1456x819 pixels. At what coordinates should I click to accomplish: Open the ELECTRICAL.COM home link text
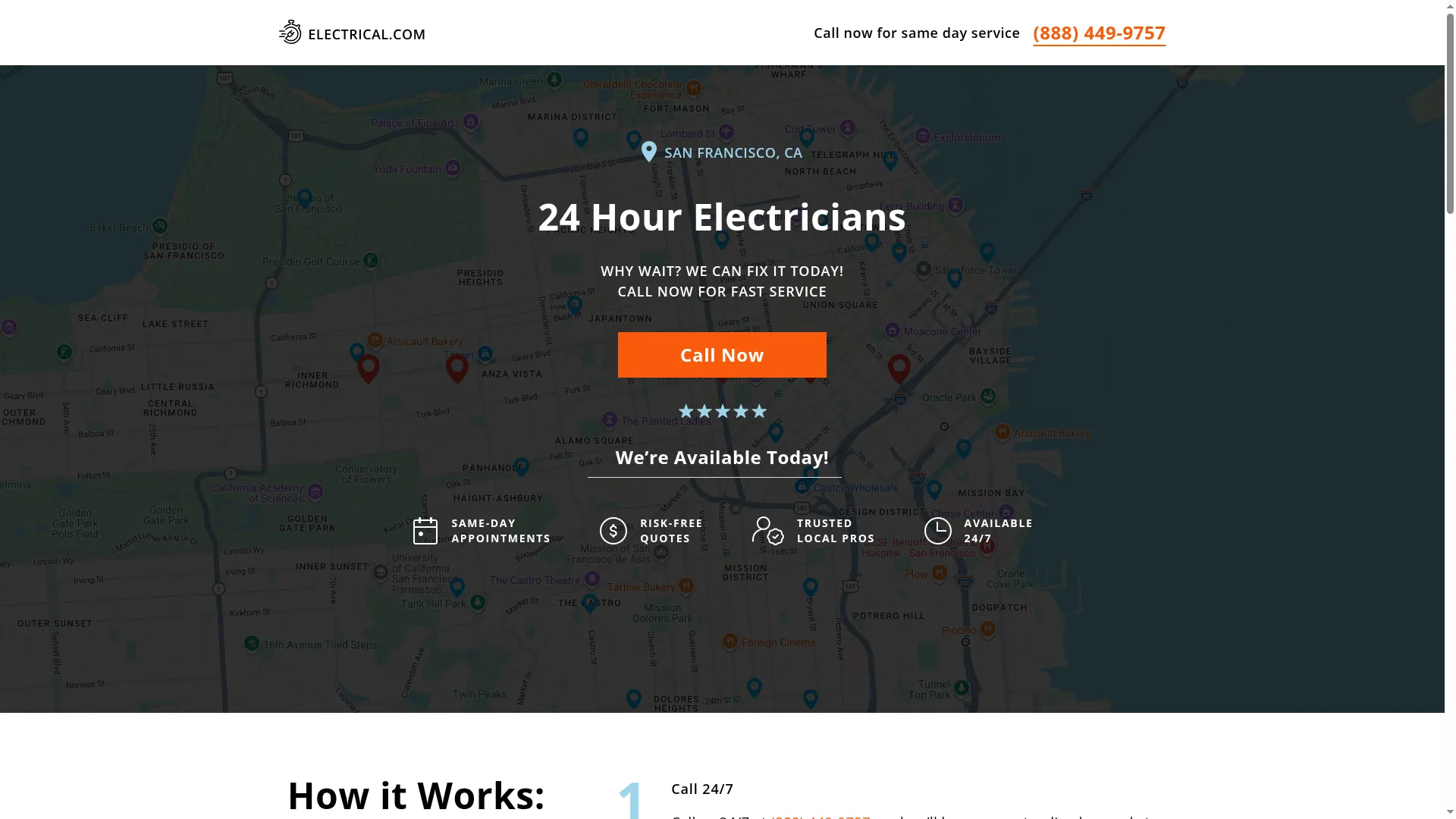[366, 34]
